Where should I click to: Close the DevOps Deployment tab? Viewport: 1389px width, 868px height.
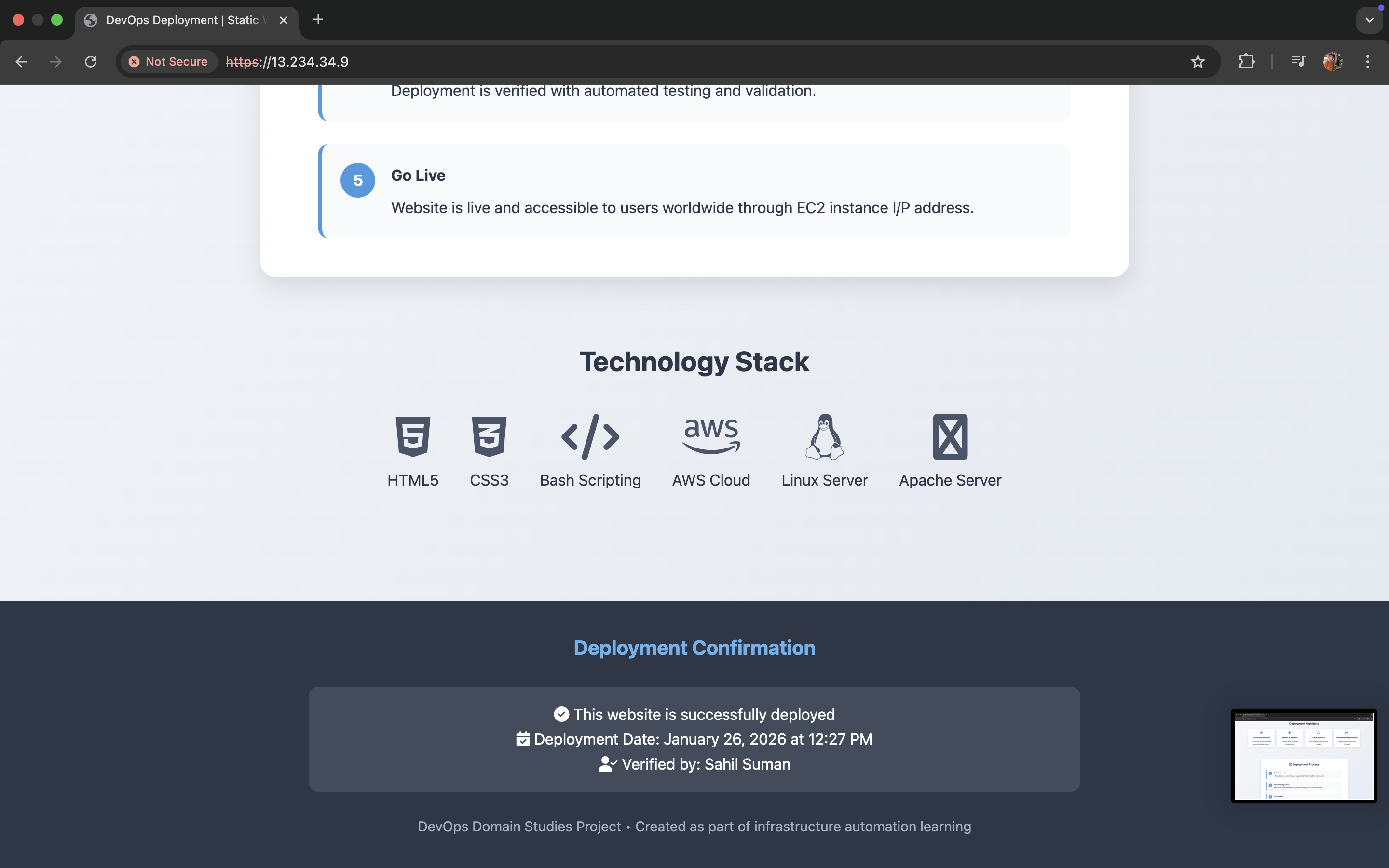[x=284, y=20]
